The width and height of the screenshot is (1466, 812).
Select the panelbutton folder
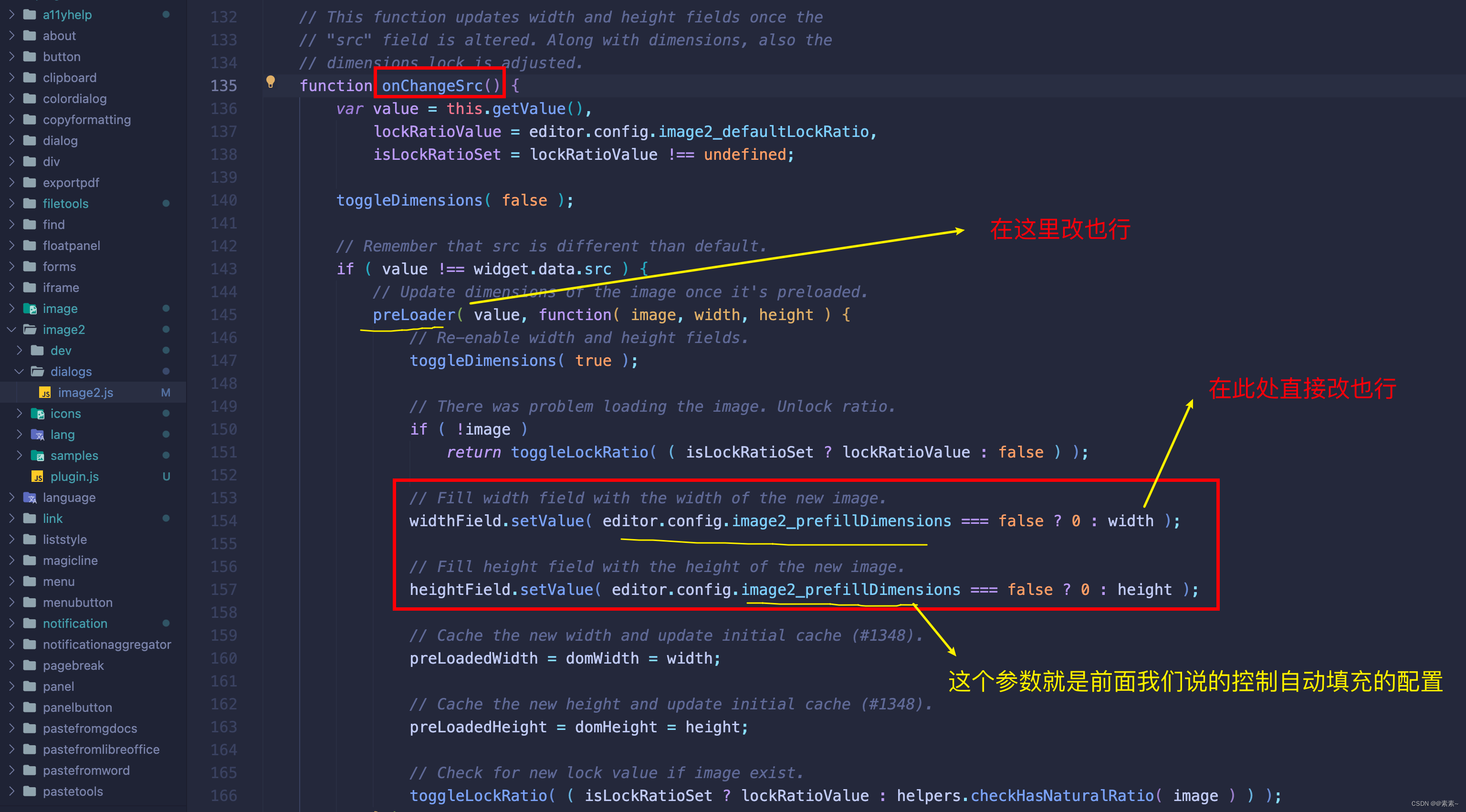[x=77, y=708]
